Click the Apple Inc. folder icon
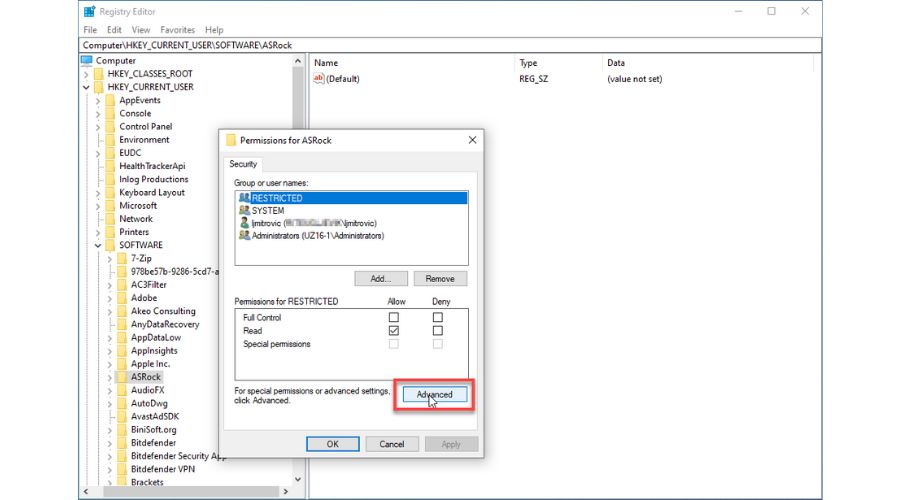This screenshot has width=900, height=500. [122, 364]
